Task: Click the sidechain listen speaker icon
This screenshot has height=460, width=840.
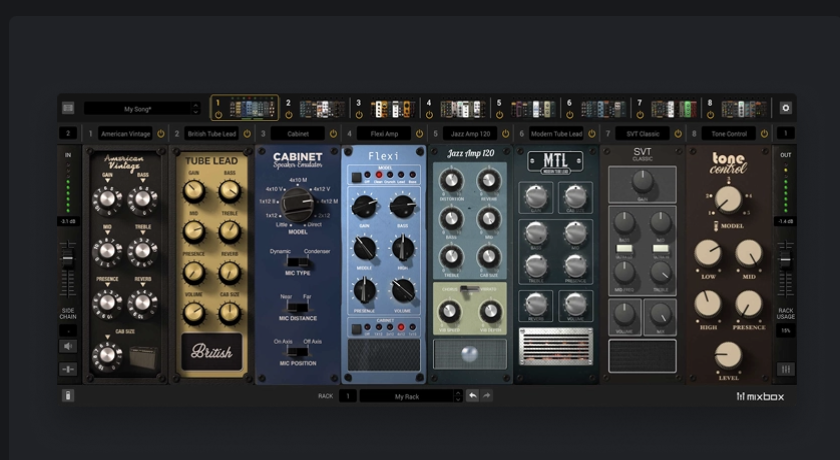Action: point(68,346)
